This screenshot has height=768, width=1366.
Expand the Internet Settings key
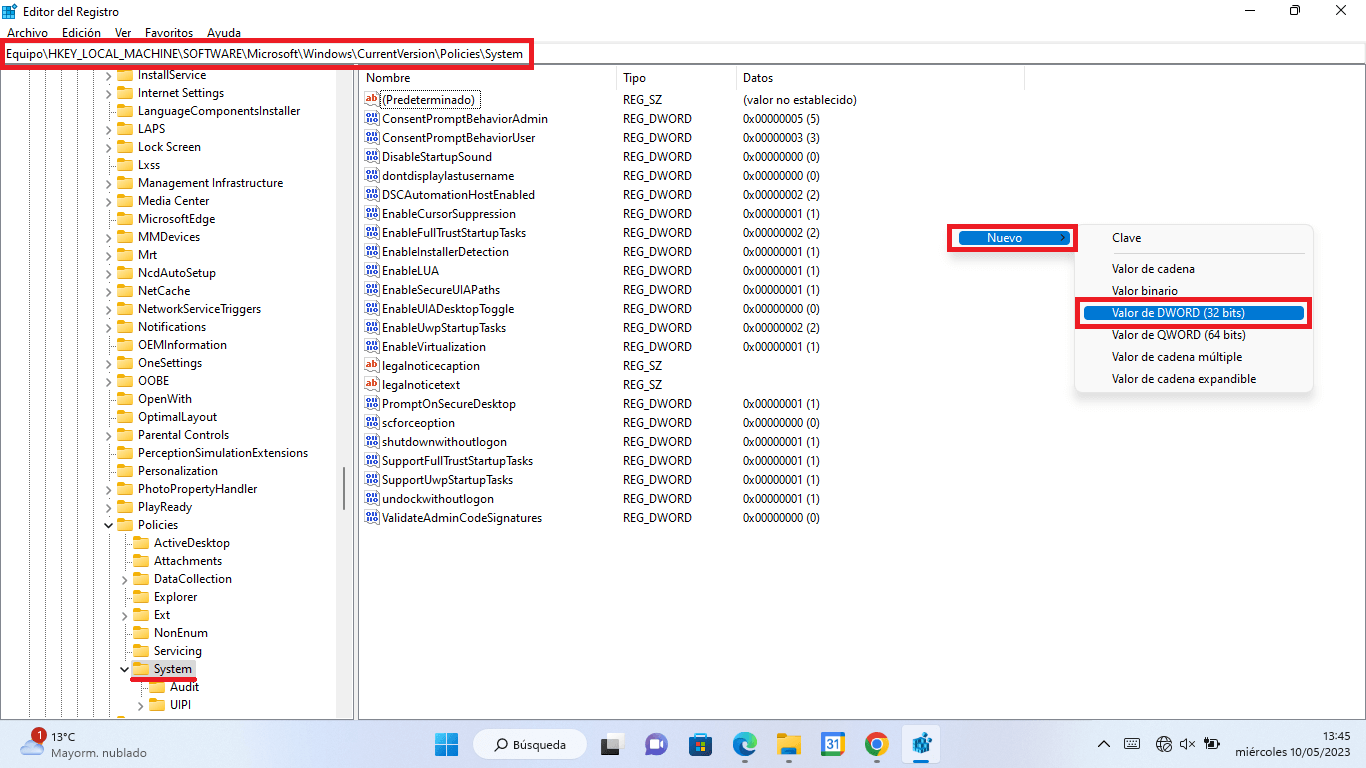click(x=108, y=93)
